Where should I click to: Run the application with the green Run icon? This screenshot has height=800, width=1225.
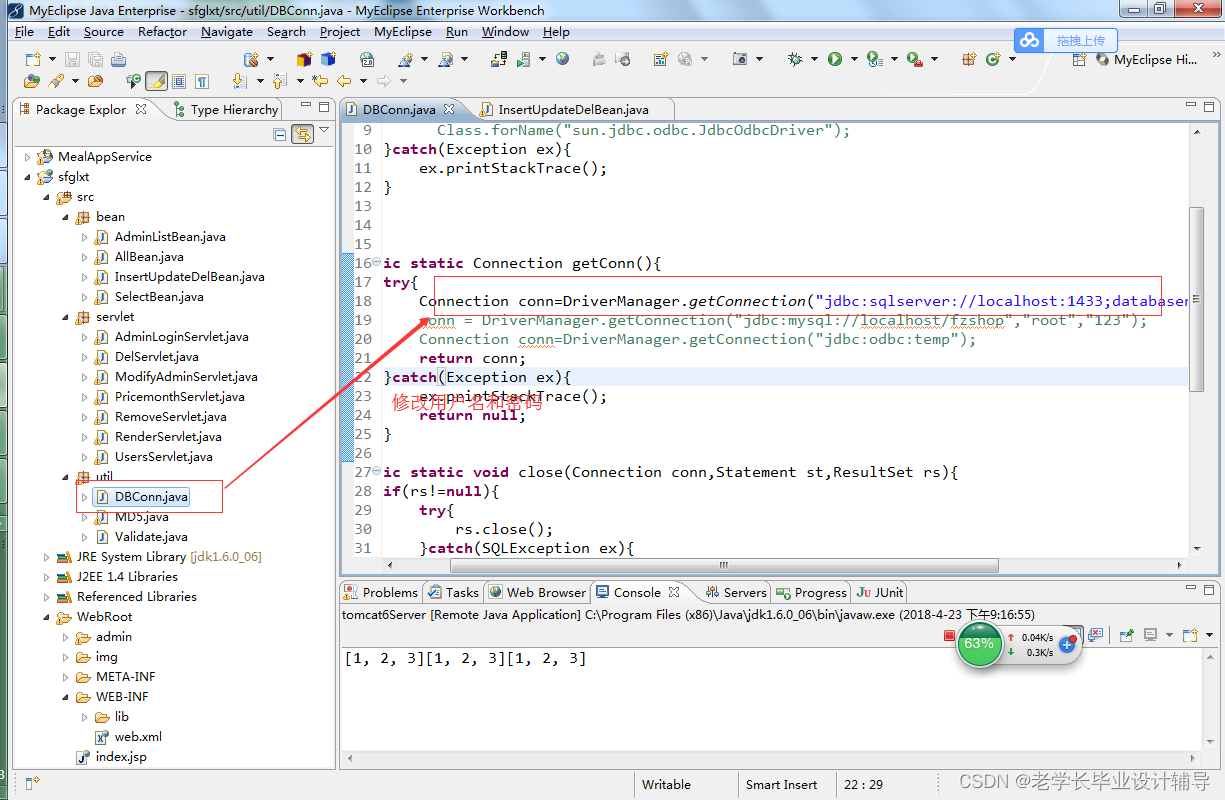coord(836,60)
